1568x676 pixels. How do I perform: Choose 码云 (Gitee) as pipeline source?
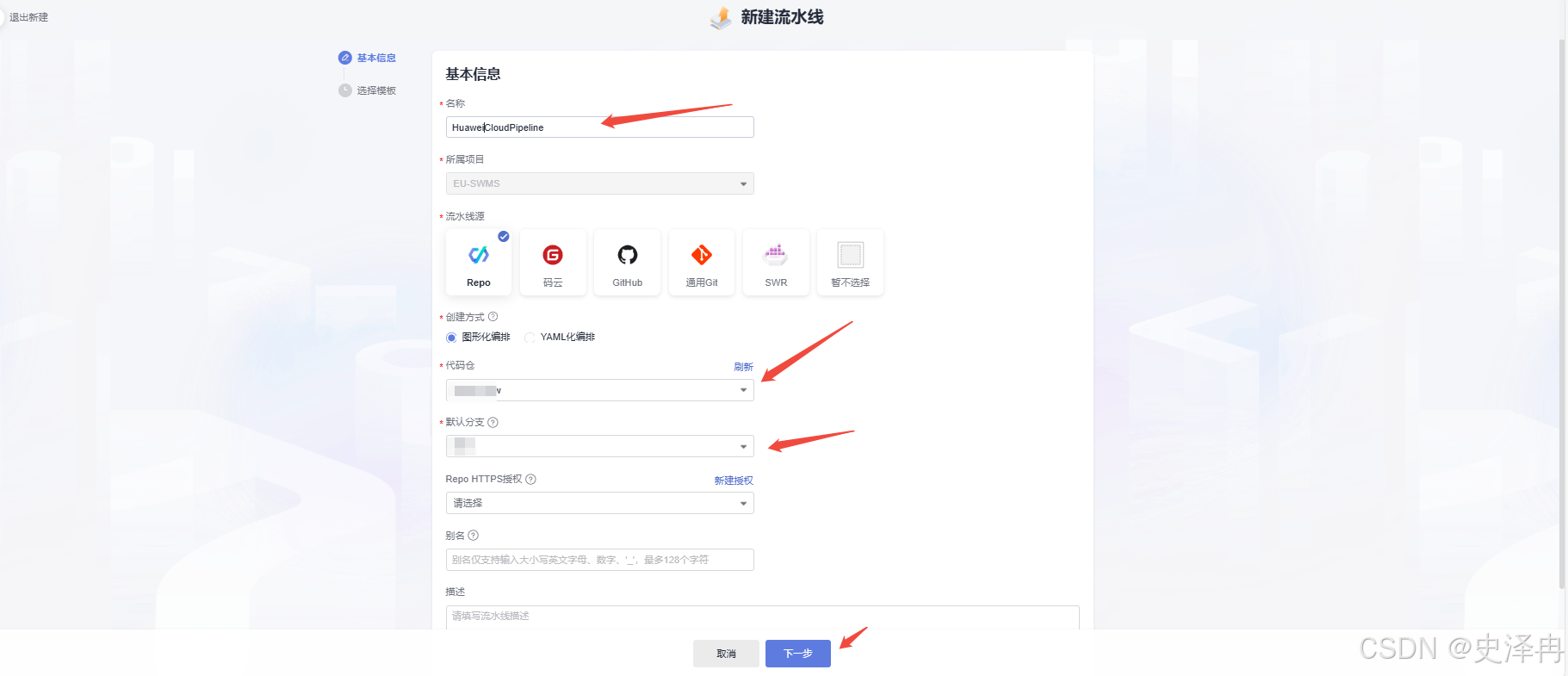pos(553,262)
